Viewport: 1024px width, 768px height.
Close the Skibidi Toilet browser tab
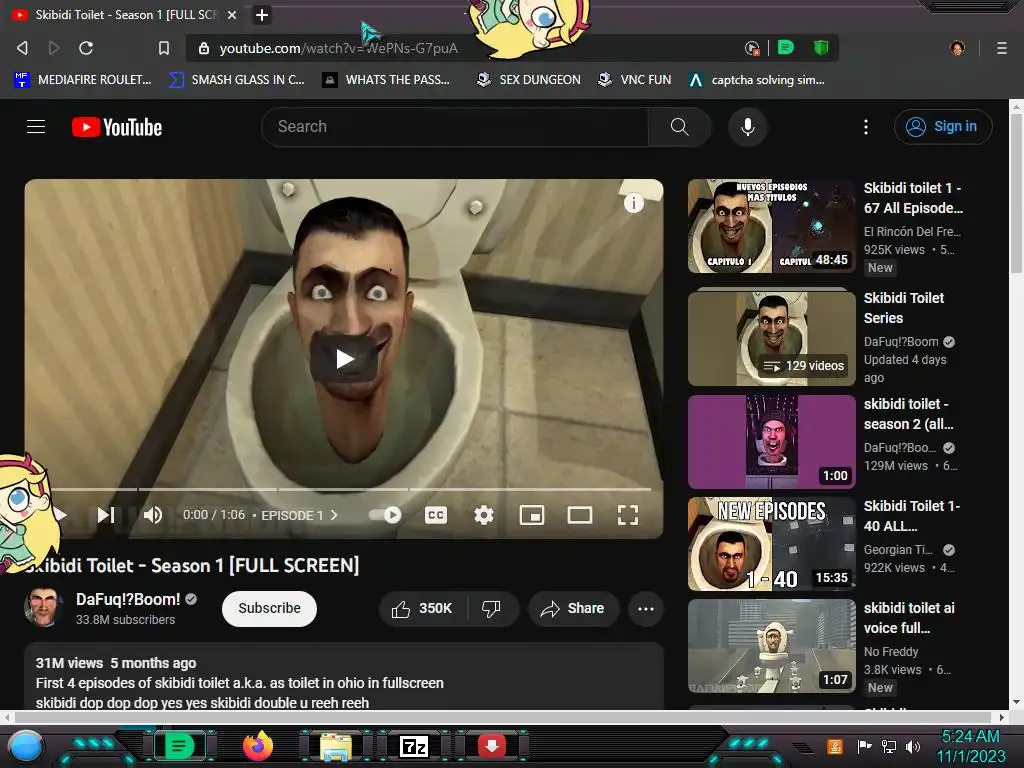(231, 14)
